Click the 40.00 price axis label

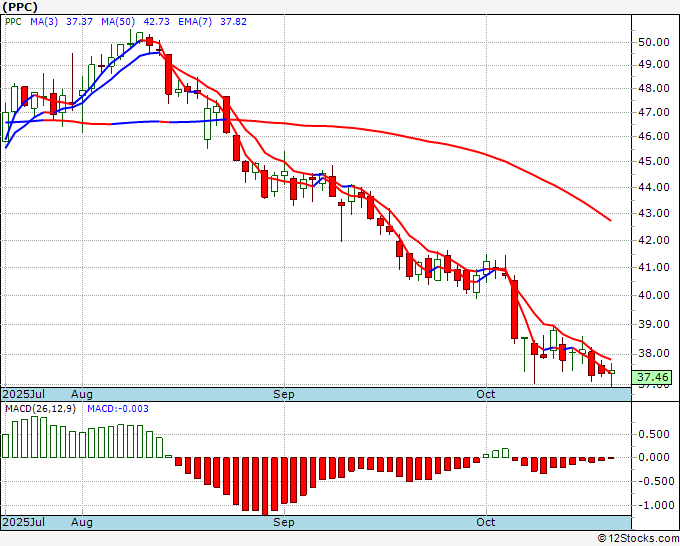(x=654, y=295)
